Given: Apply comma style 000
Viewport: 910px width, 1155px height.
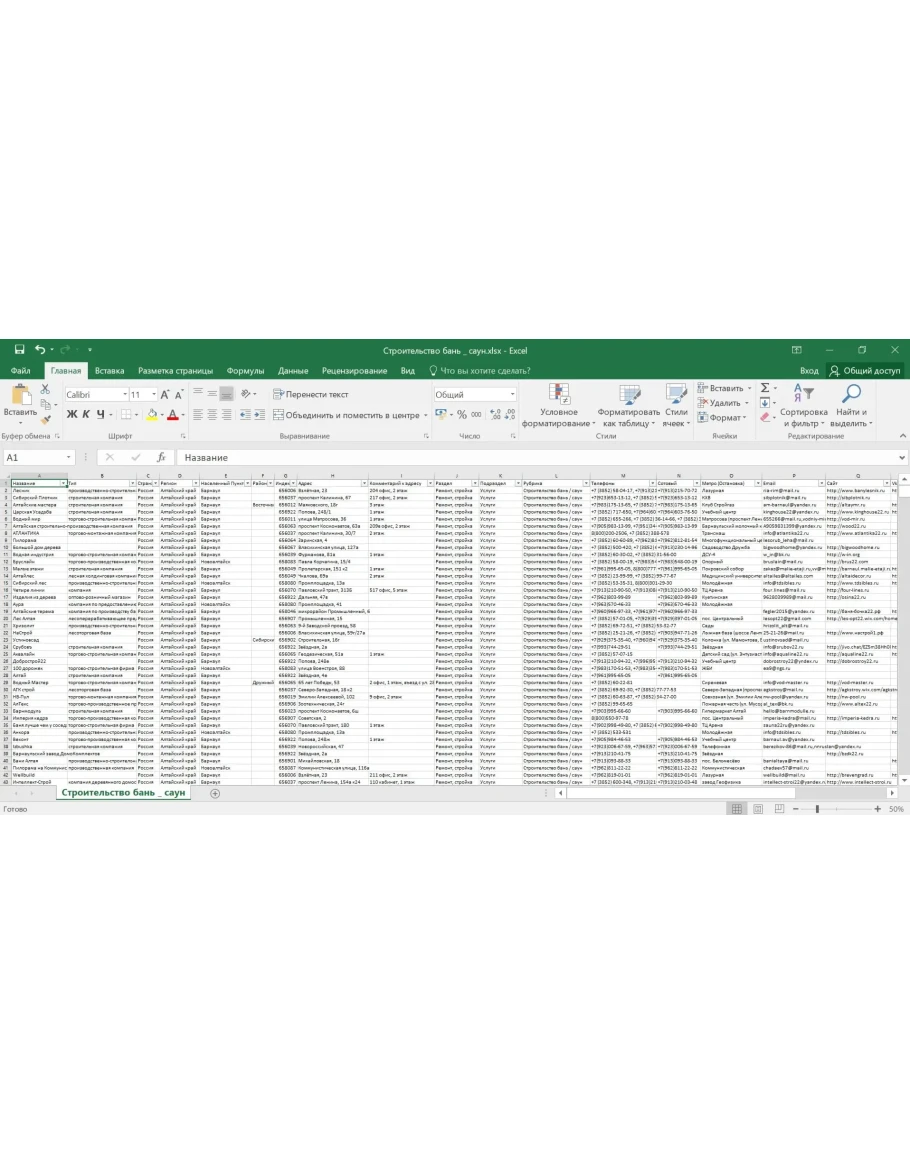Looking at the screenshot, I should click(476, 415).
